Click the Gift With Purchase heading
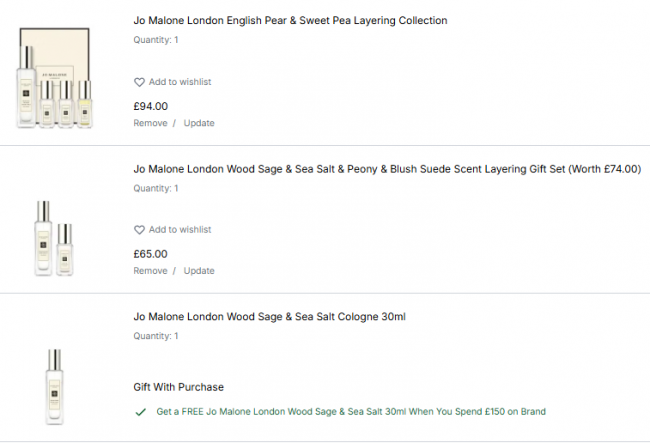 tap(178, 387)
